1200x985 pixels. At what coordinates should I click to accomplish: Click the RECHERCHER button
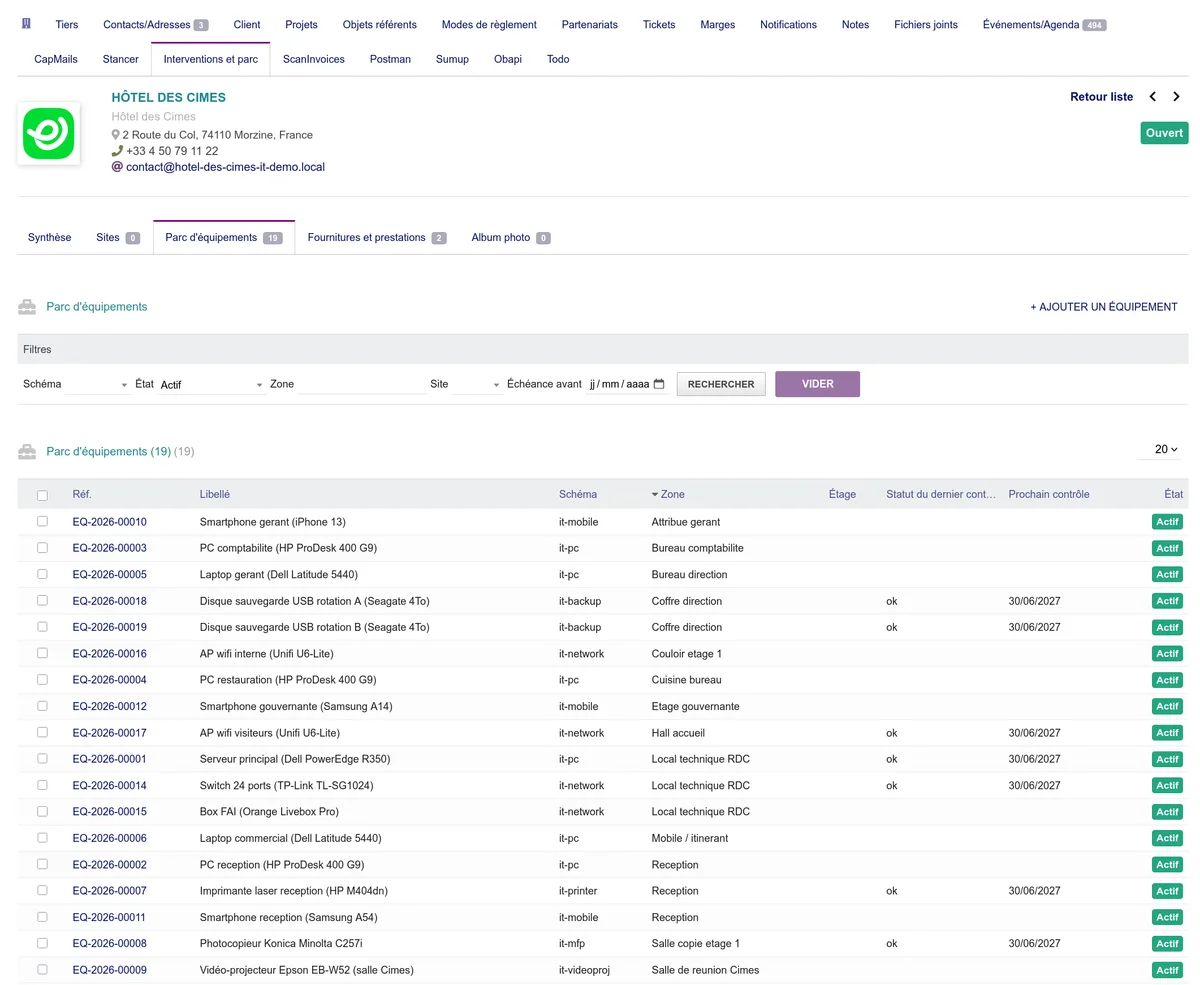721,384
